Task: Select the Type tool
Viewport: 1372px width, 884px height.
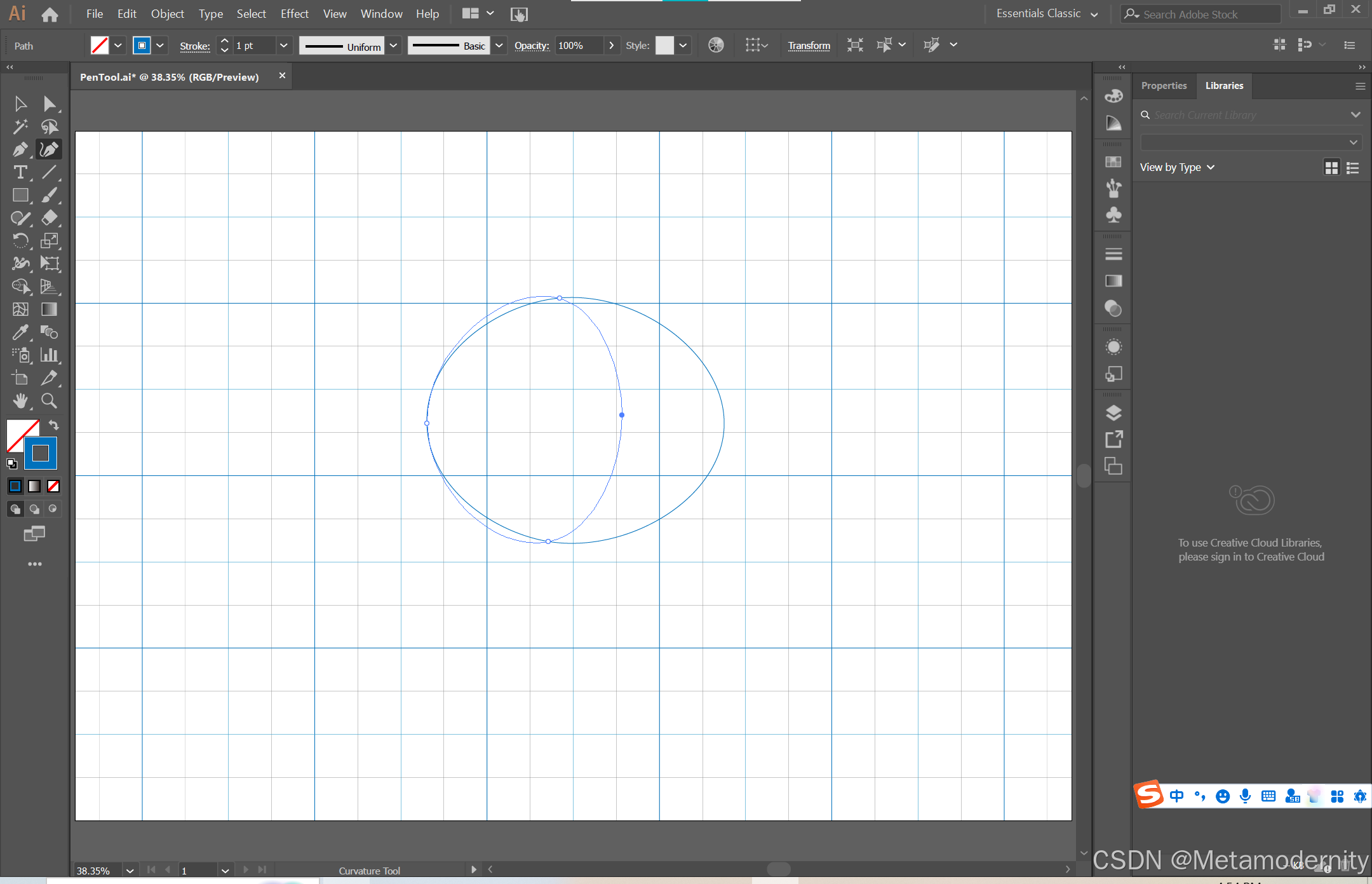Action: pyautogui.click(x=20, y=172)
